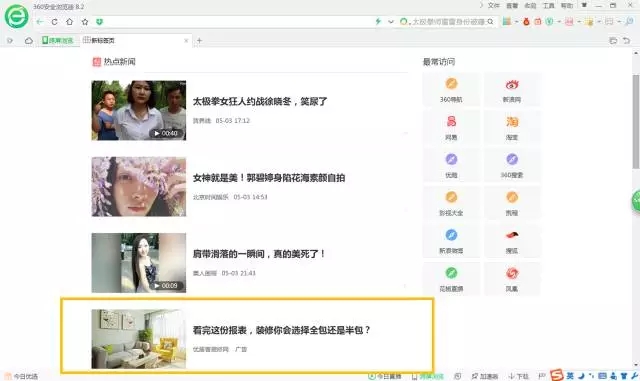Play the 00:09 video thumbnail
This screenshot has height=381, width=640.
coord(139,263)
